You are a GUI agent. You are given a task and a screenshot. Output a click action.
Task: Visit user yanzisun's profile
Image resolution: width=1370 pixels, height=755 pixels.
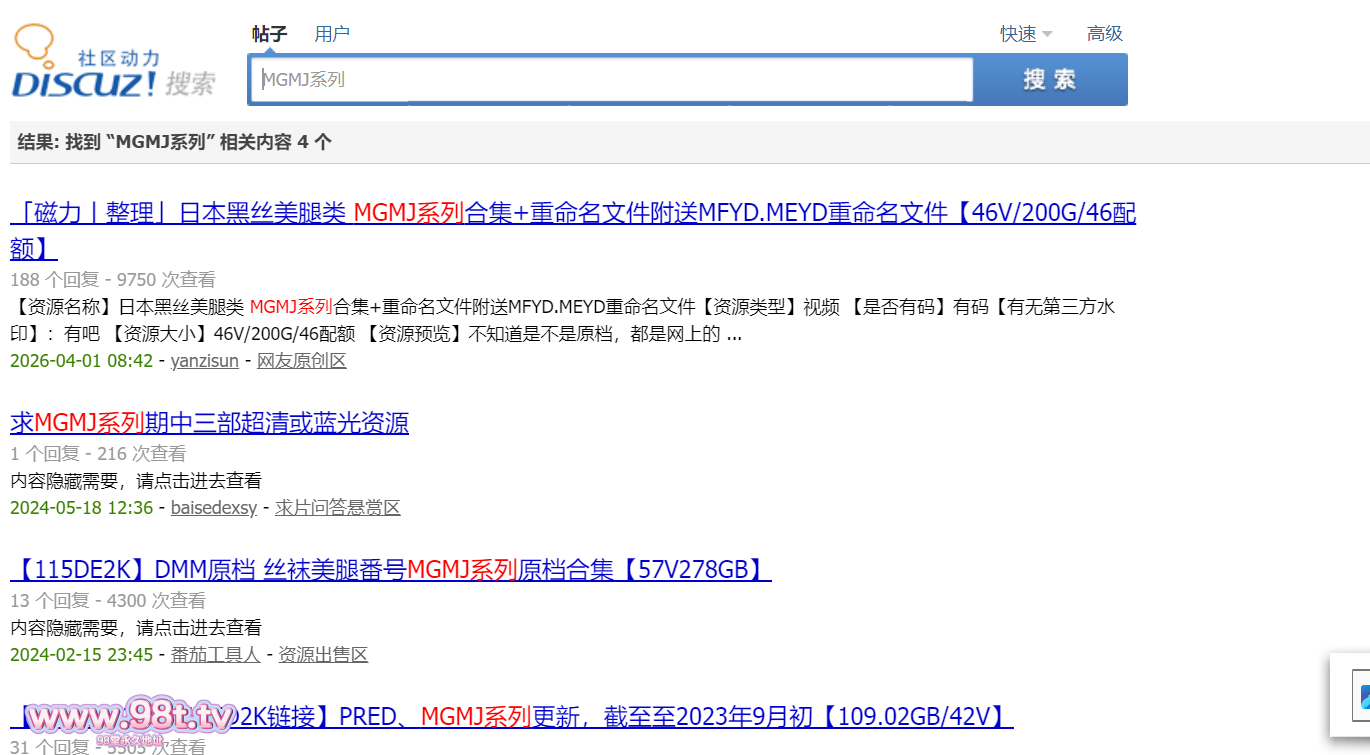205,361
